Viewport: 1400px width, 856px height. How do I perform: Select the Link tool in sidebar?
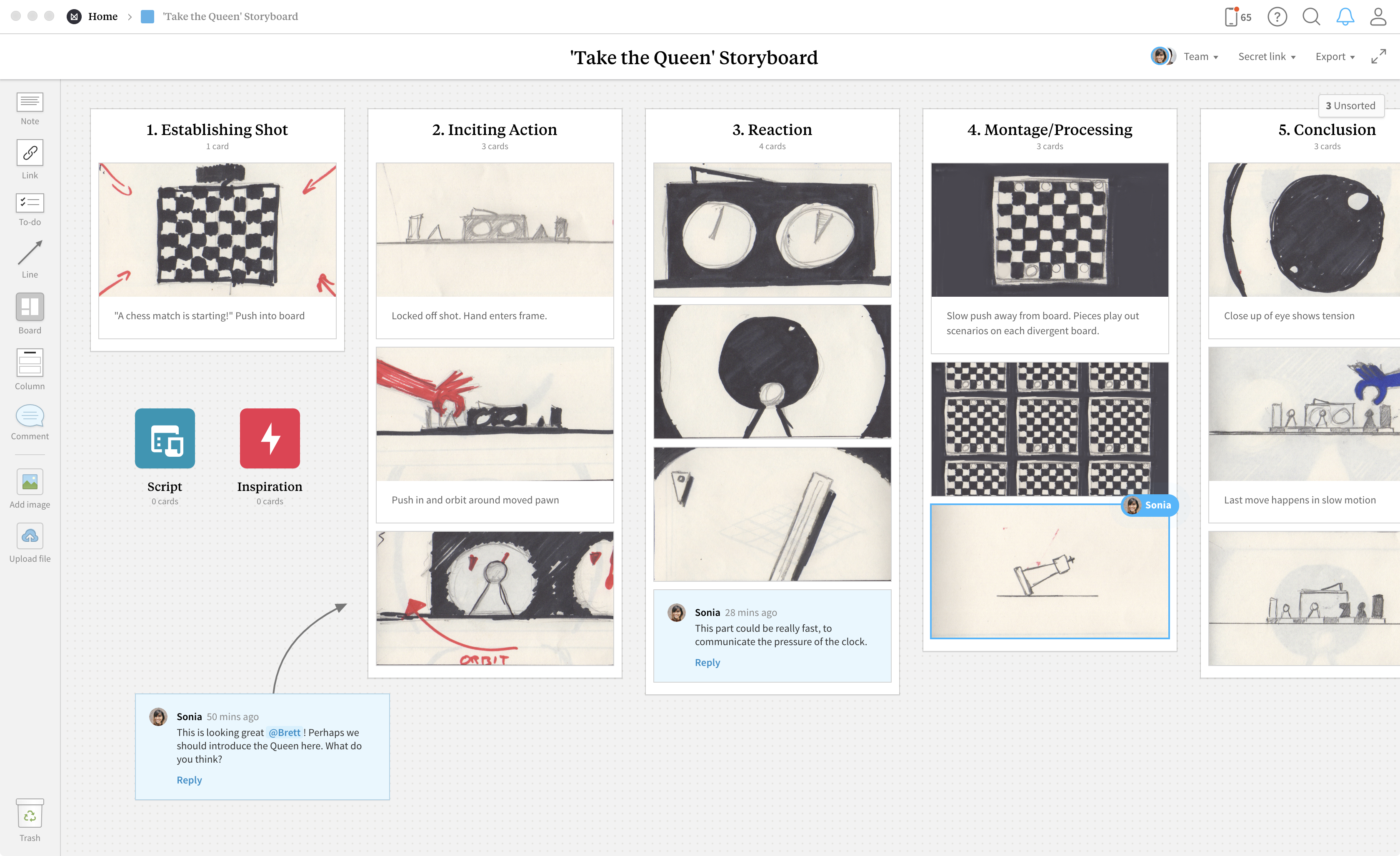29,160
